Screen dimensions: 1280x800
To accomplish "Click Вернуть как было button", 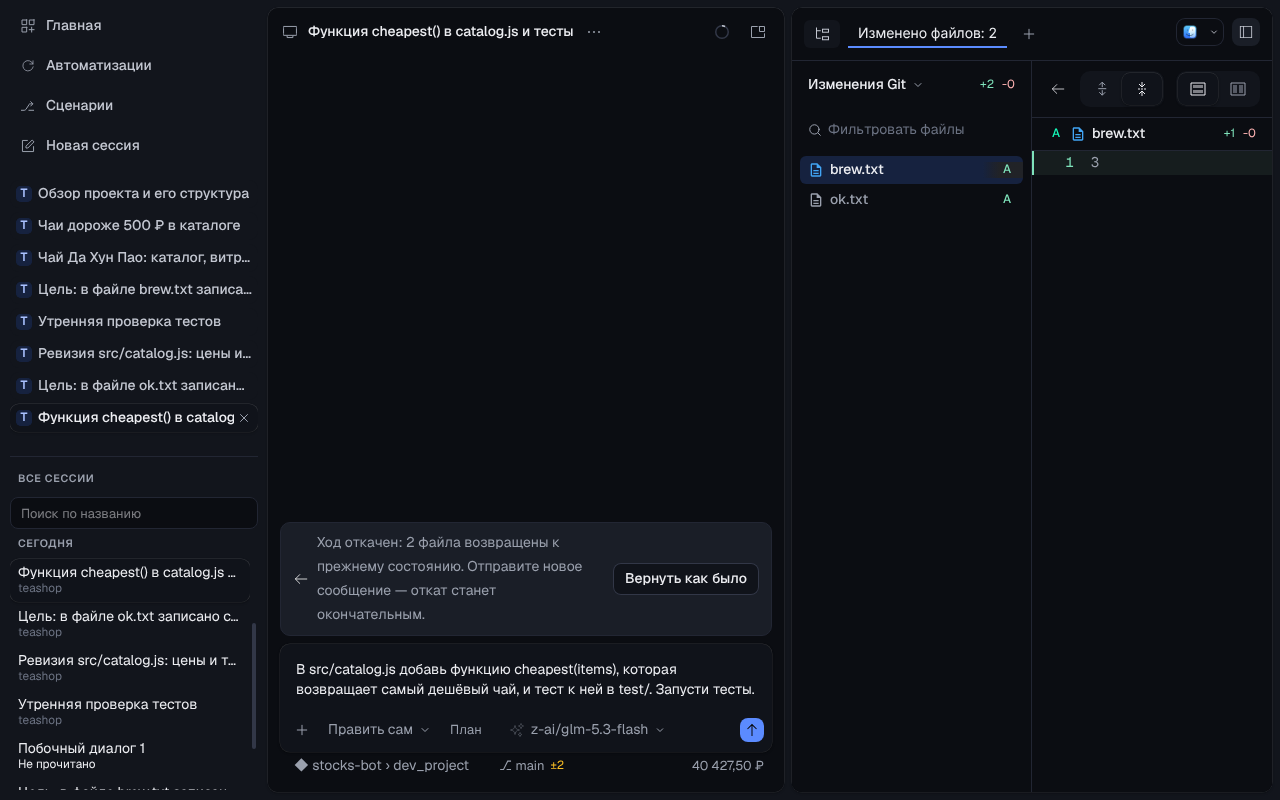I will pos(686,579).
